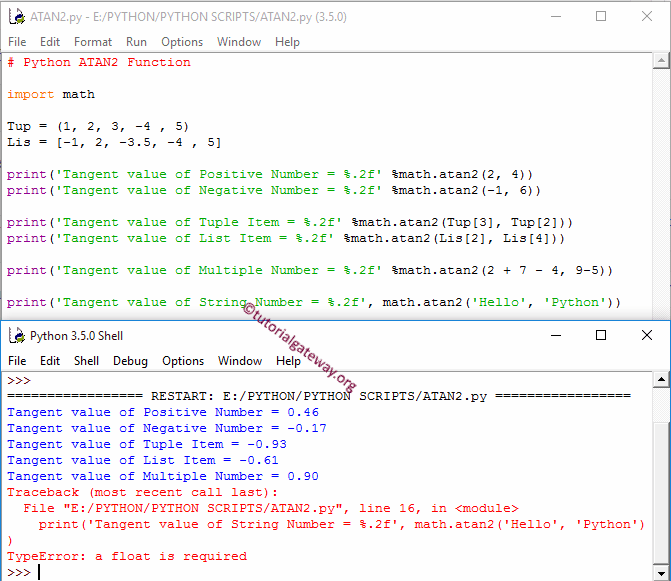Open Help menu in ATAN2.py editor
This screenshot has height=581, width=671.
[287, 42]
